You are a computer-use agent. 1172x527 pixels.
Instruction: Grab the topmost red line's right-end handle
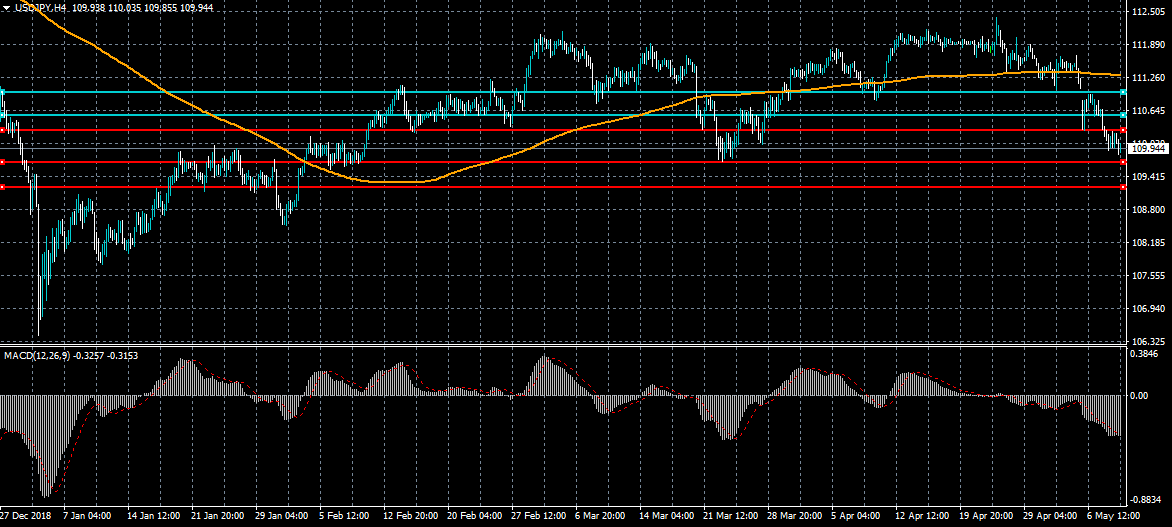[x=1123, y=130]
